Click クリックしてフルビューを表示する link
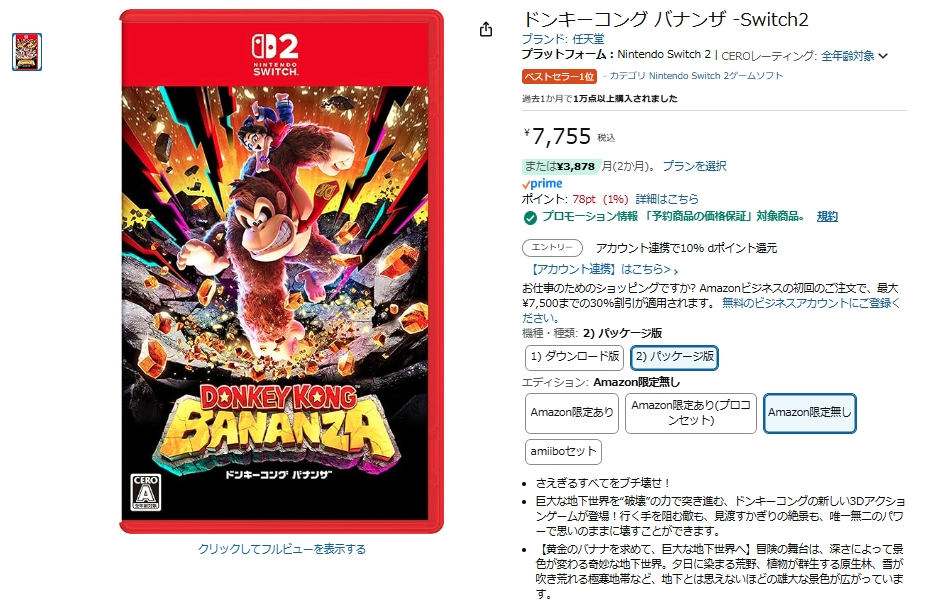925x601 pixels. (x=281, y=549)
